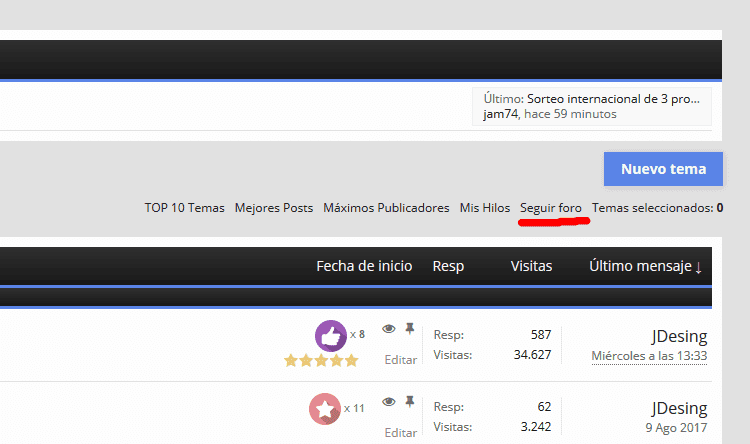This screenshot has width=750, height=444.
Task: Click five-star rating of first thread
Action: tap(321, 360)
